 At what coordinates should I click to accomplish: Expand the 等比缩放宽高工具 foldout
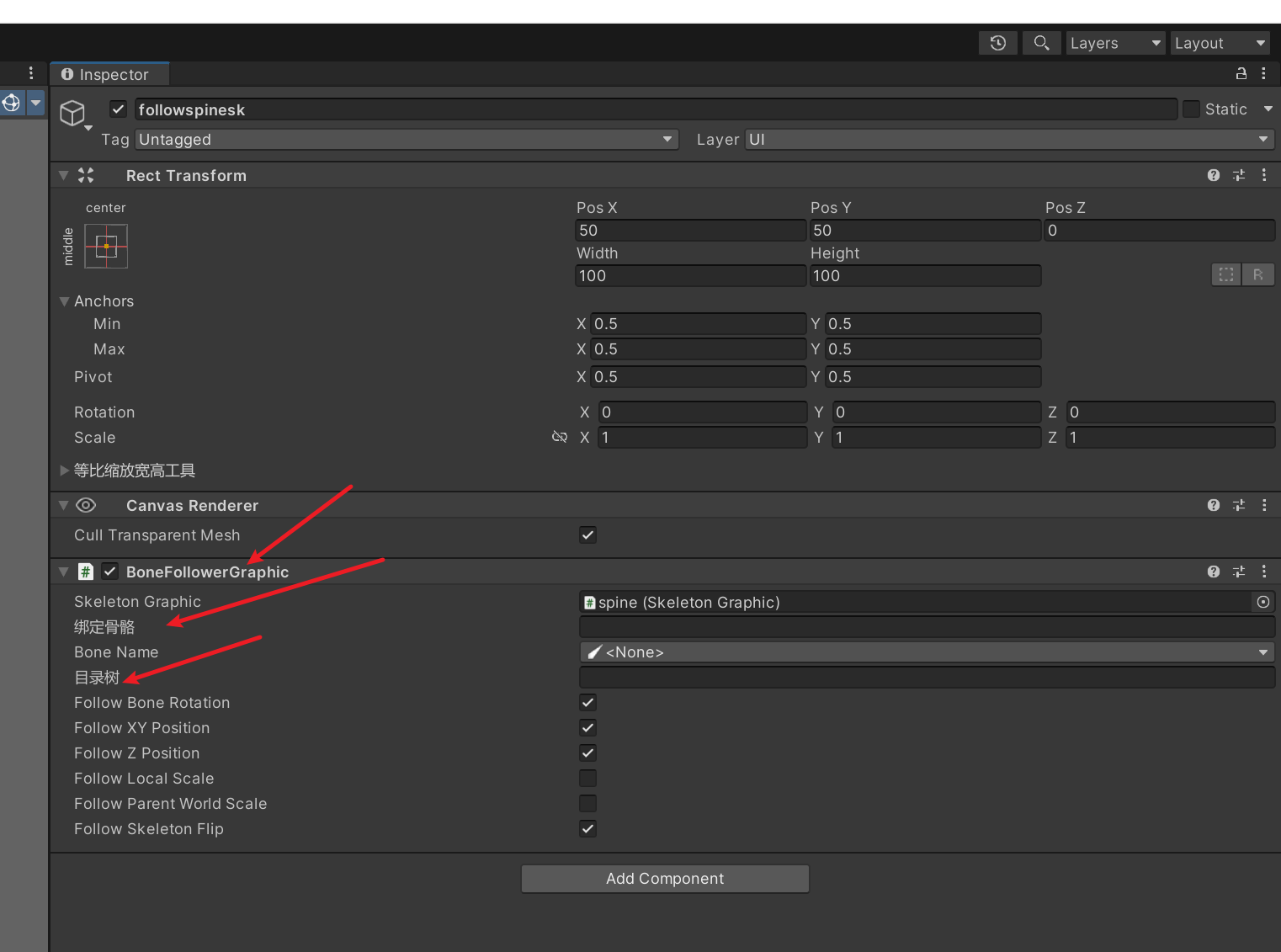(64, 471)
